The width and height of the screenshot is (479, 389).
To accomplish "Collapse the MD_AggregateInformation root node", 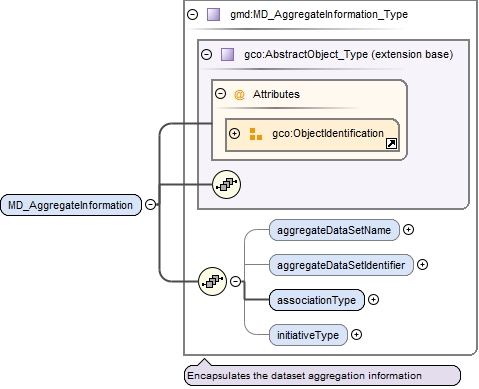I will (151, 204).
